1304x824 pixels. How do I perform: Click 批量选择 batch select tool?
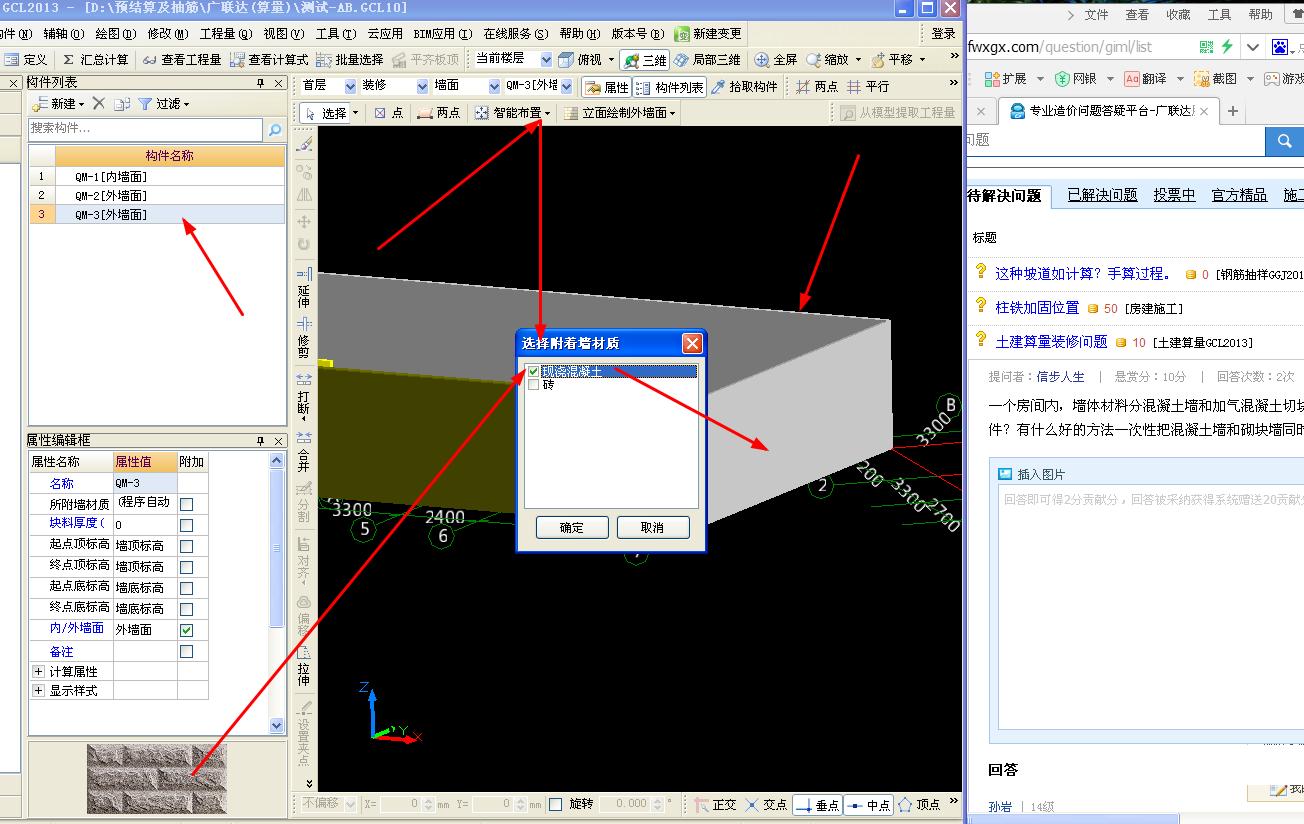coord(351,60)
